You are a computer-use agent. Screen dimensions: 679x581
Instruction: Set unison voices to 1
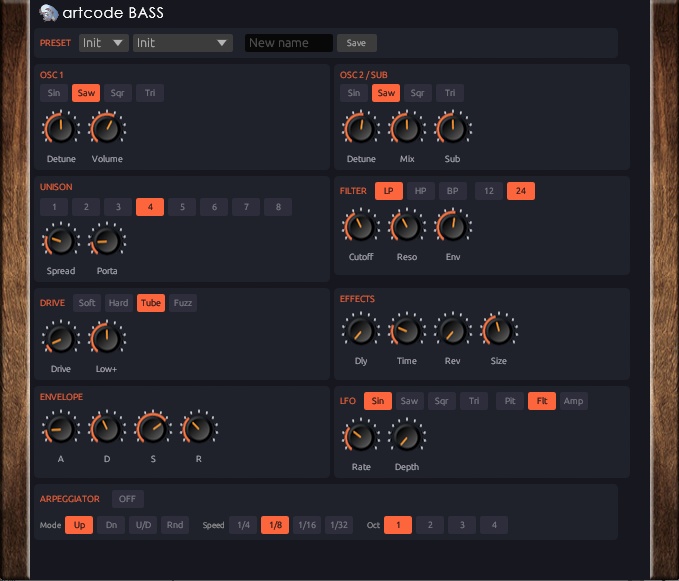pos(54,207)
